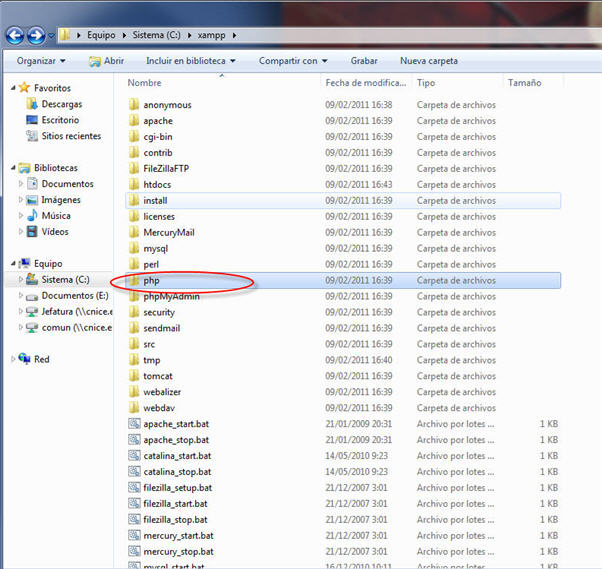The height and width of the screenshot is (569, 602).
Task: Sort by Nombre column header
Action: (x=145, y=83)
